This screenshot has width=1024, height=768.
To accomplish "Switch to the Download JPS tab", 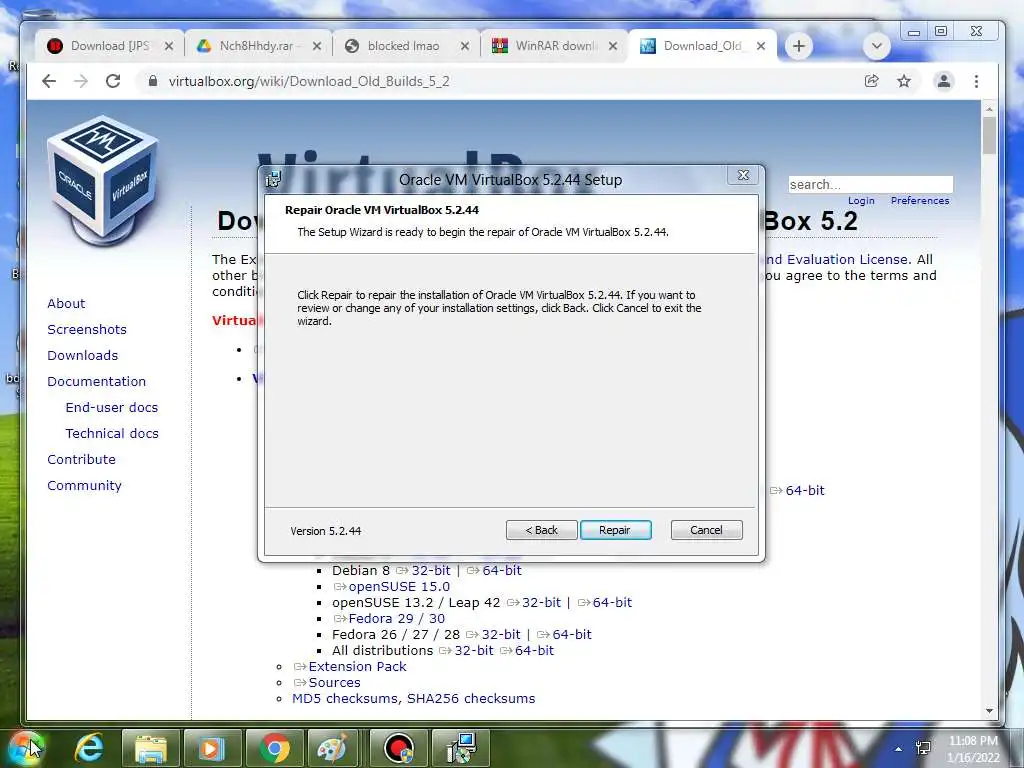I will [108, 46].
